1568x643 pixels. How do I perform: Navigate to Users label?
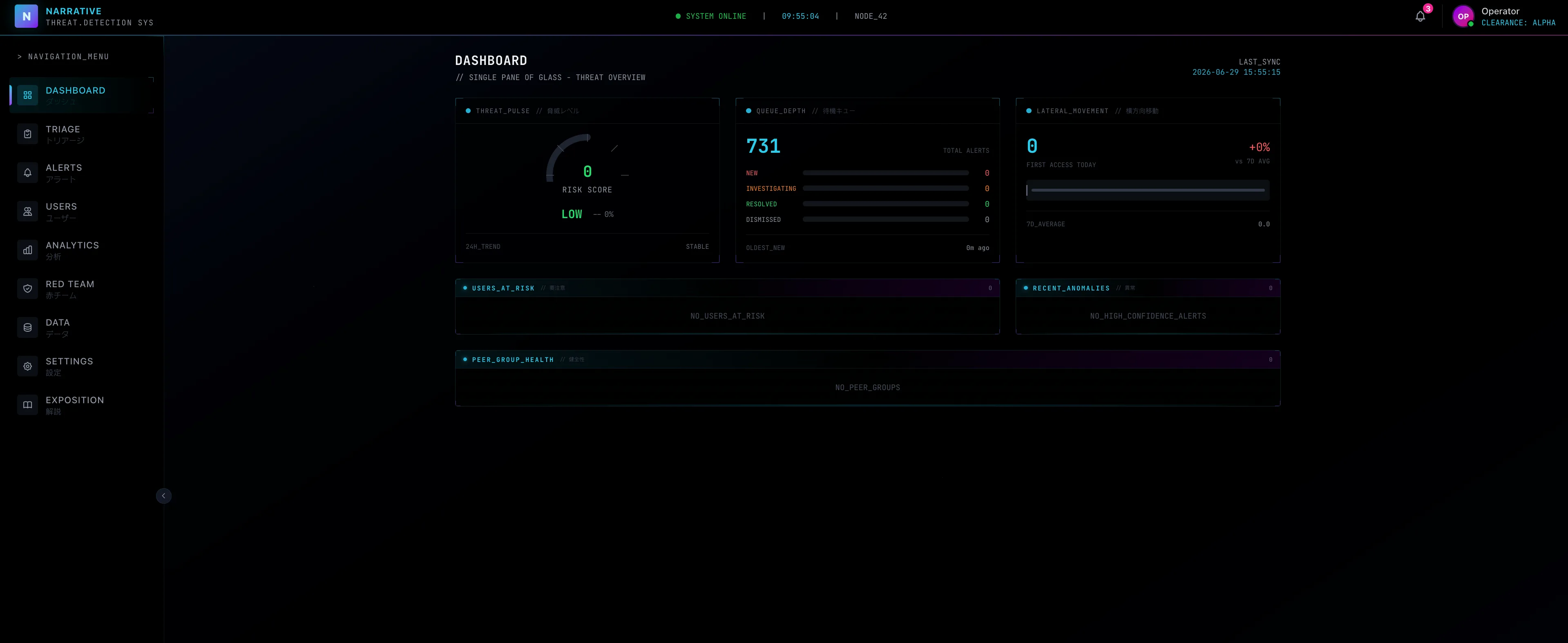[61, 206]
